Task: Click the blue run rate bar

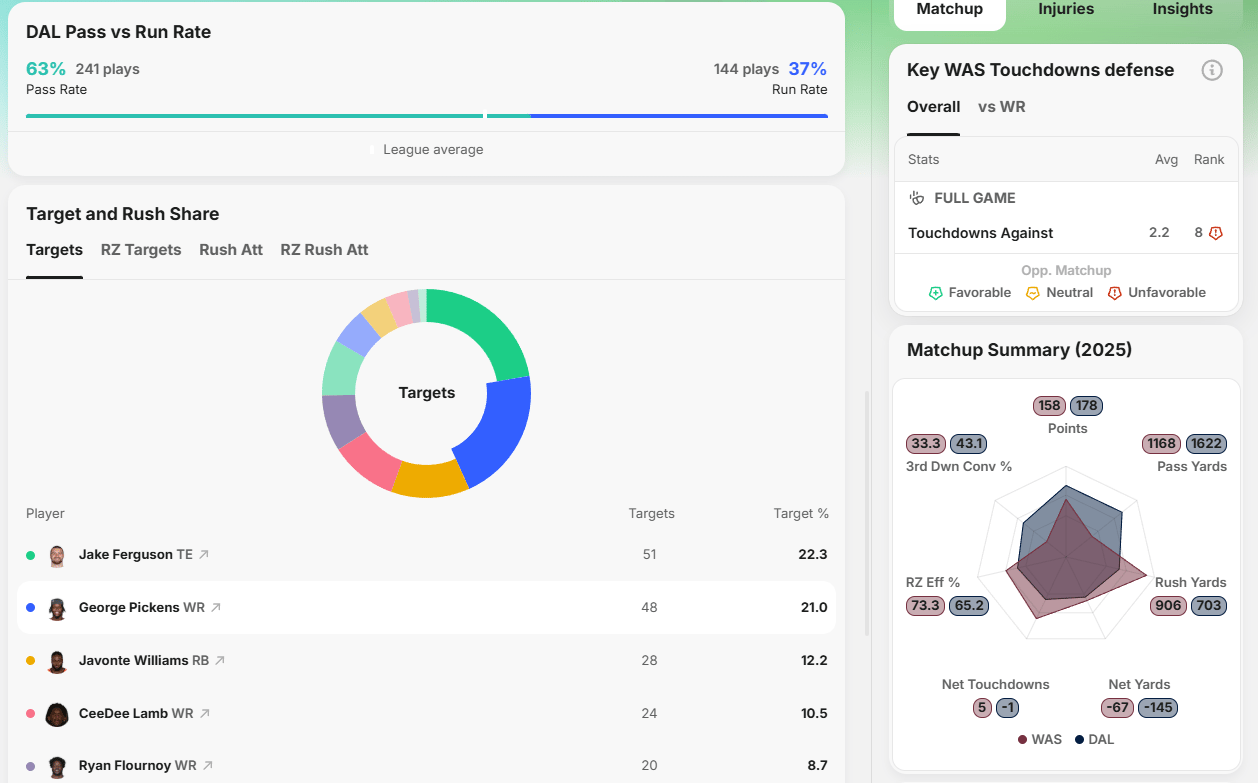Action: (x=679, y=116)
